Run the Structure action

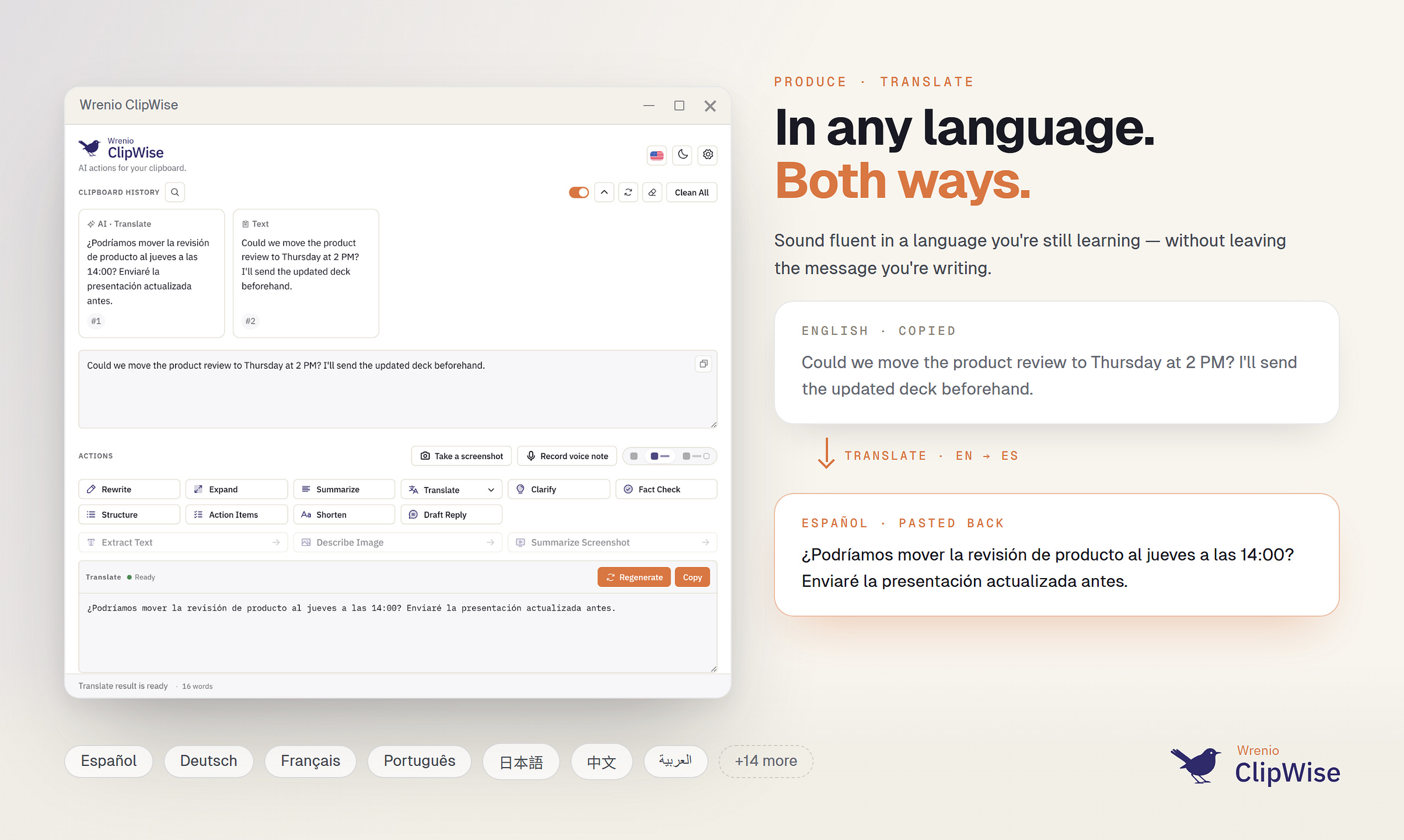129,514
